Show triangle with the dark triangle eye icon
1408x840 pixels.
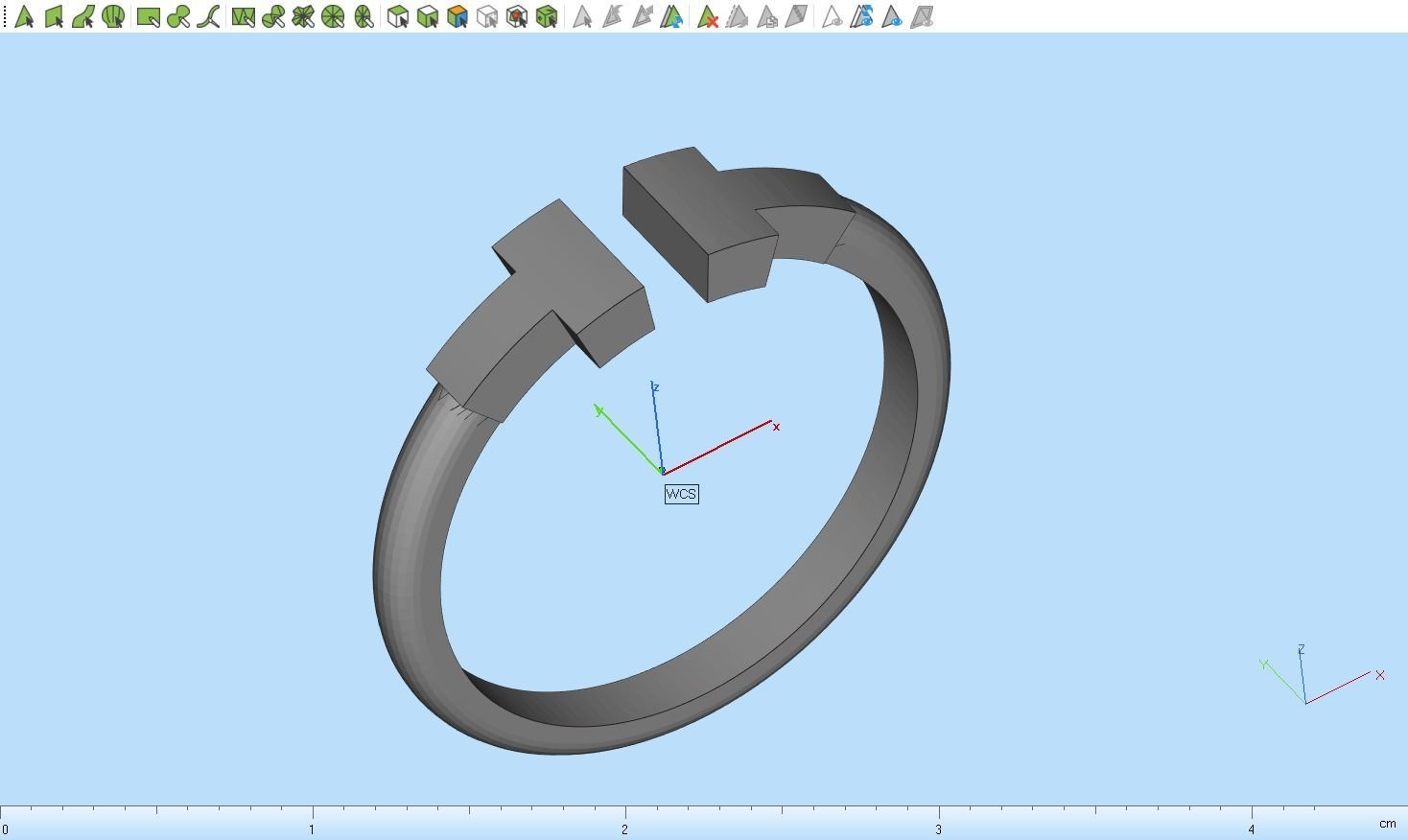[892, 16]
